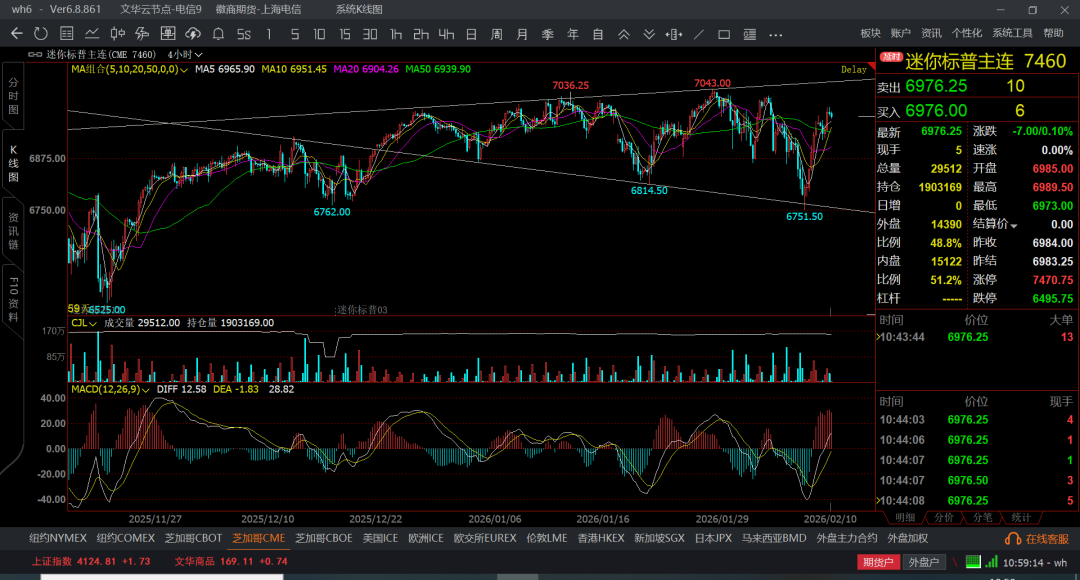Toggle the chain link icon beside contract name
1080x580 pixels.
[36, 54]
